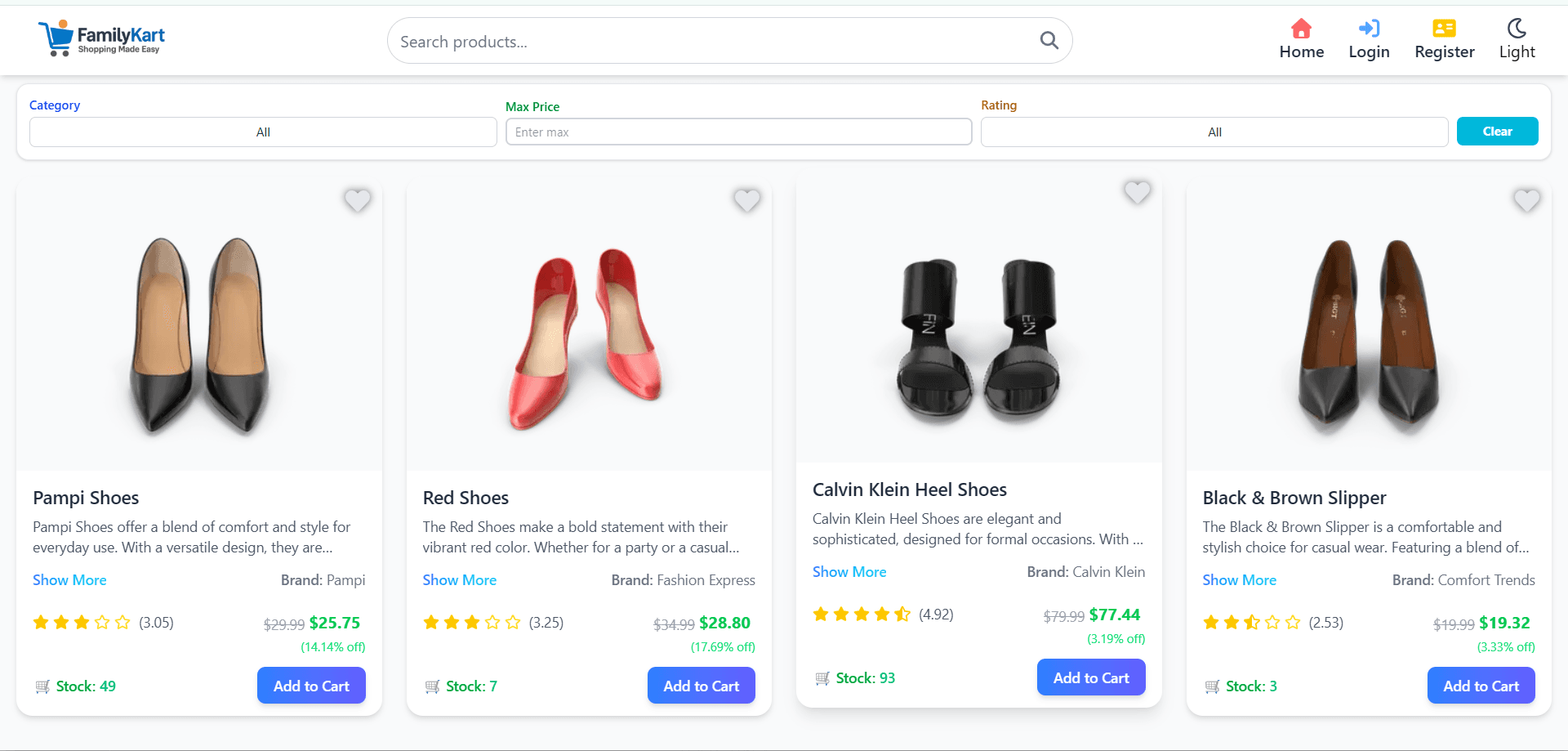The height and width of the screenshot is (751, 1568).
Task: Click stock cart icon showing Stock: 3
Action: (1212, 686)
